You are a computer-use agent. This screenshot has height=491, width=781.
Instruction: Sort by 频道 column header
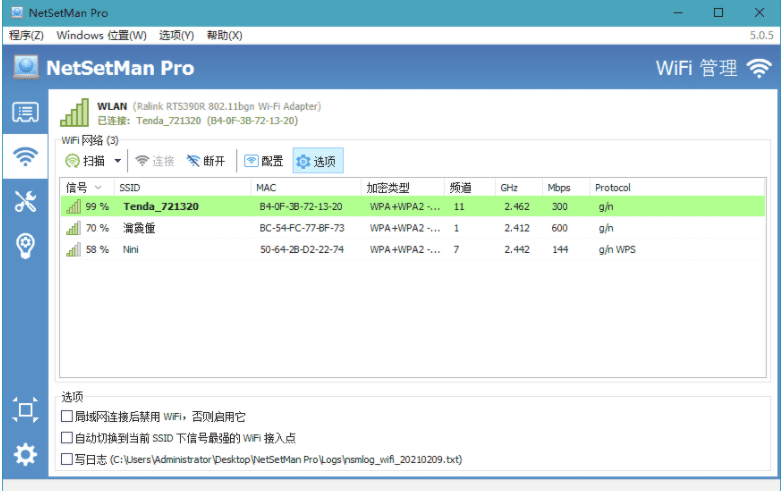[x=470, y=188]
